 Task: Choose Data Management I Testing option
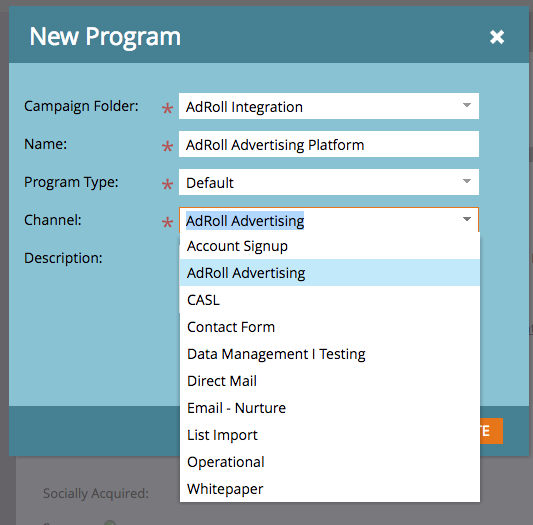pos(330,354)
